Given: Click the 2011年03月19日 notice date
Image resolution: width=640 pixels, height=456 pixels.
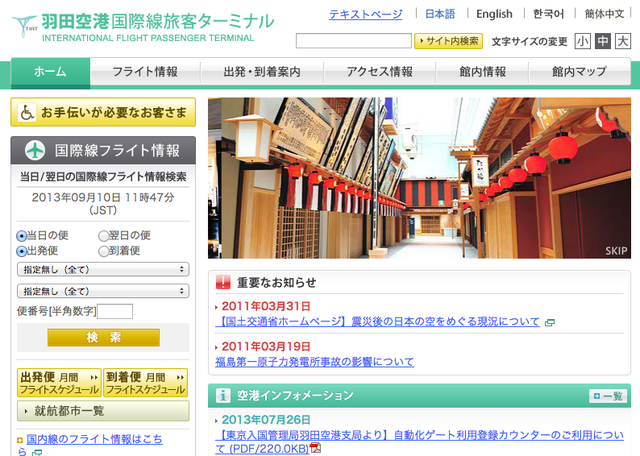Looking at the screenshot, I should point(266,346).
